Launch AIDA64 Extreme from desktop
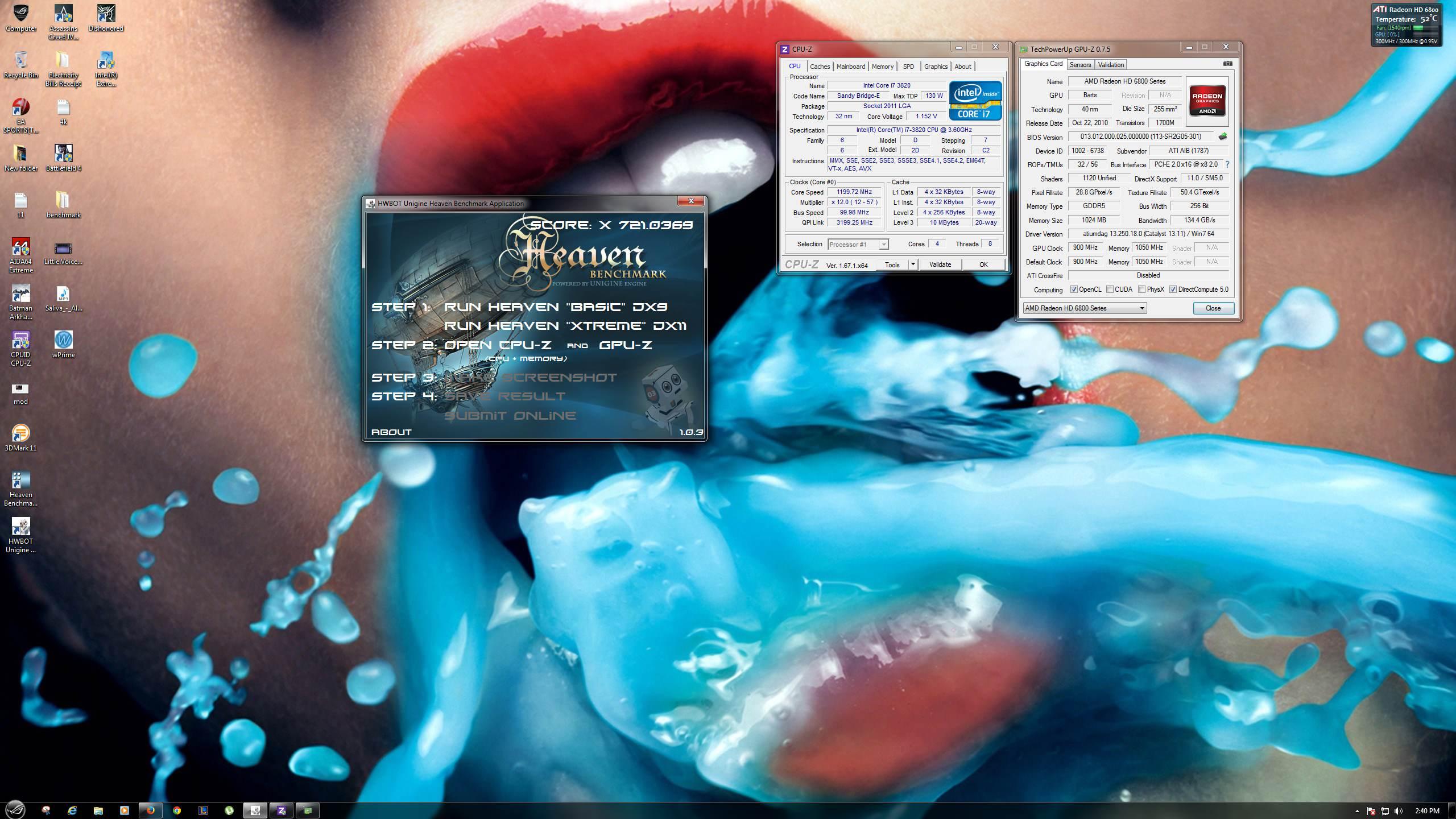The height and width of the screenshot is (819, 1456). (21, 256)
